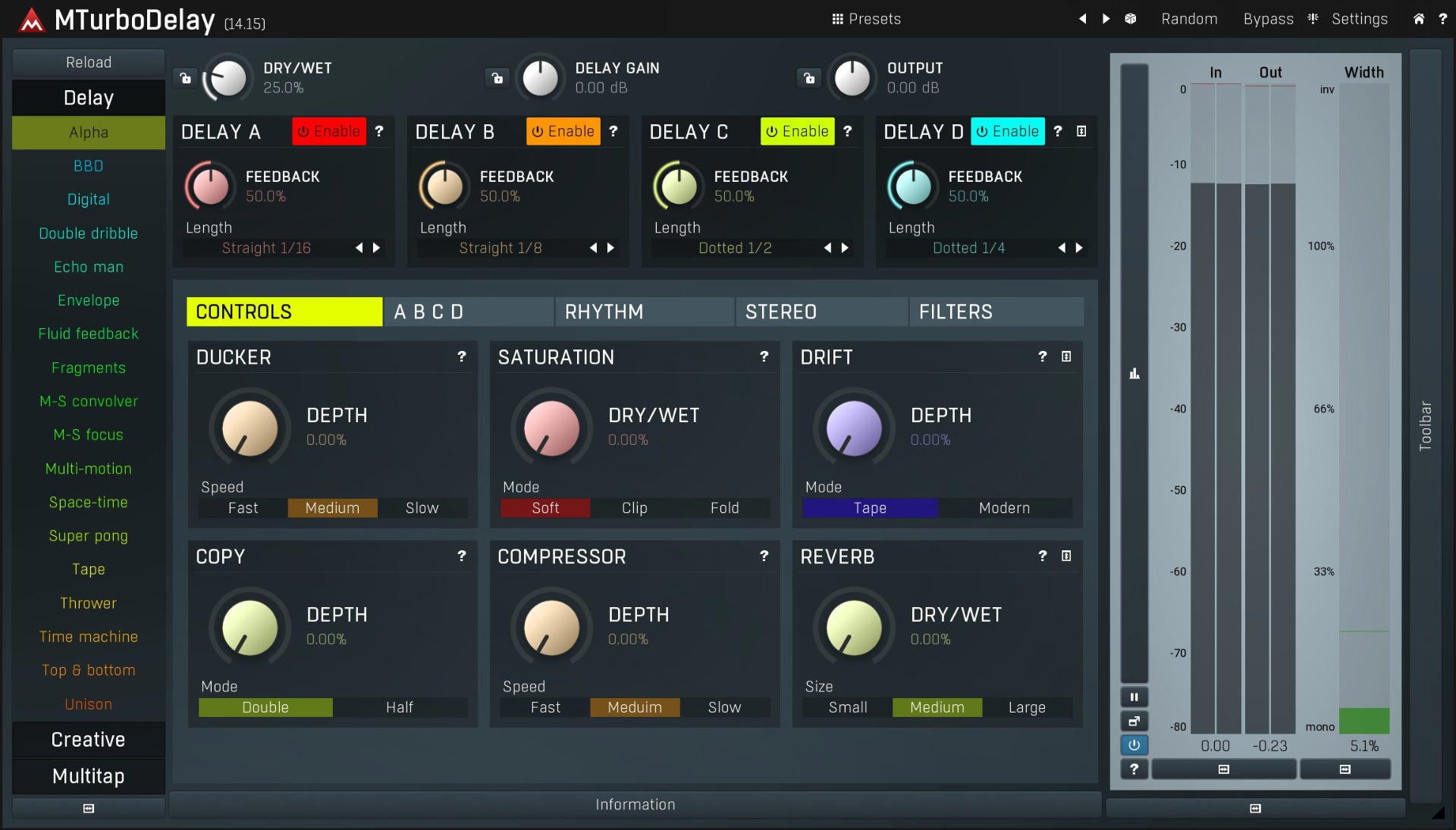This screenshot has height=830, width=1456.
Task: Toggle the meter power button
Action: tap(1134, 745)
